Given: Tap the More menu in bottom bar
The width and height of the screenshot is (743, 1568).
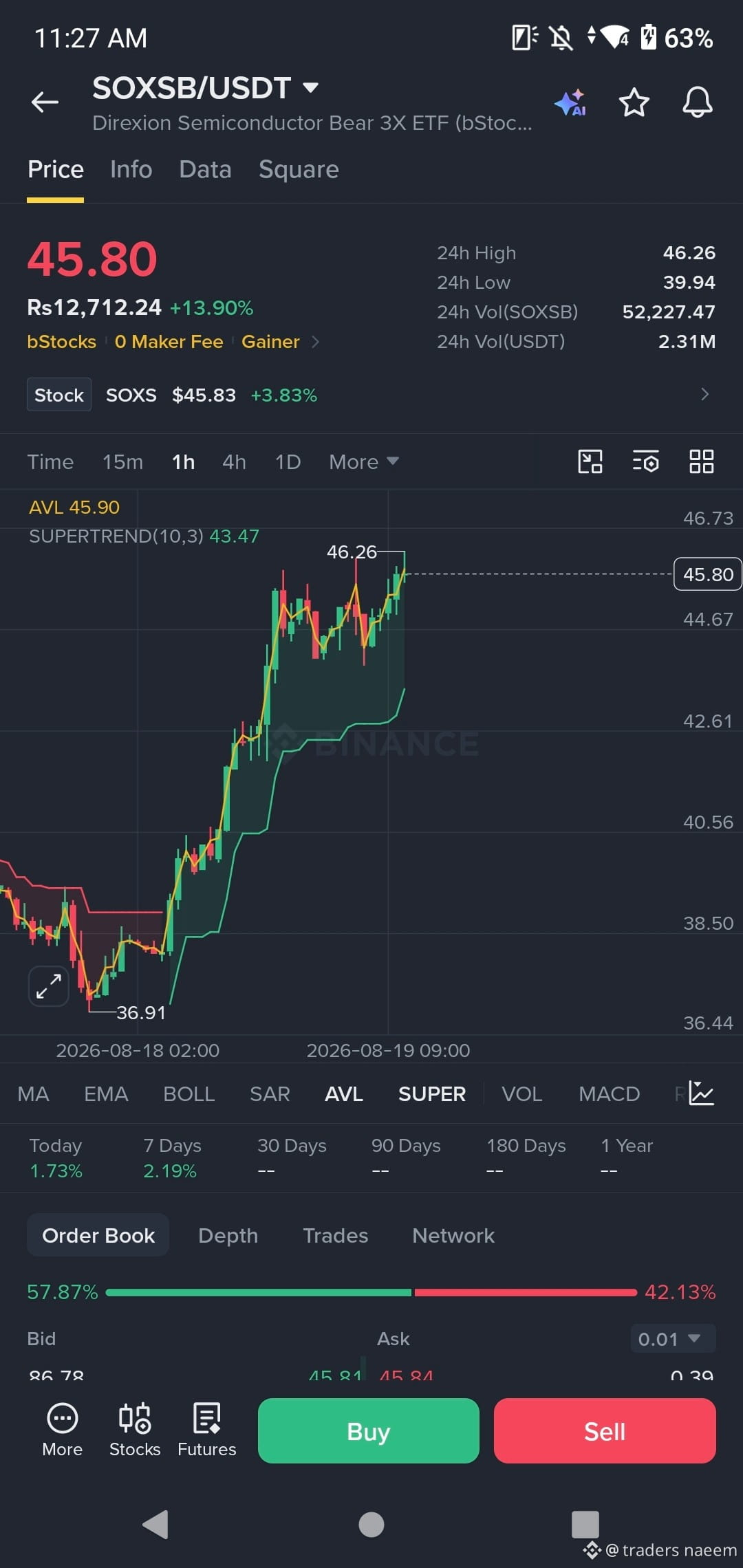Looking at the screenshot, I should [63, 1430].
